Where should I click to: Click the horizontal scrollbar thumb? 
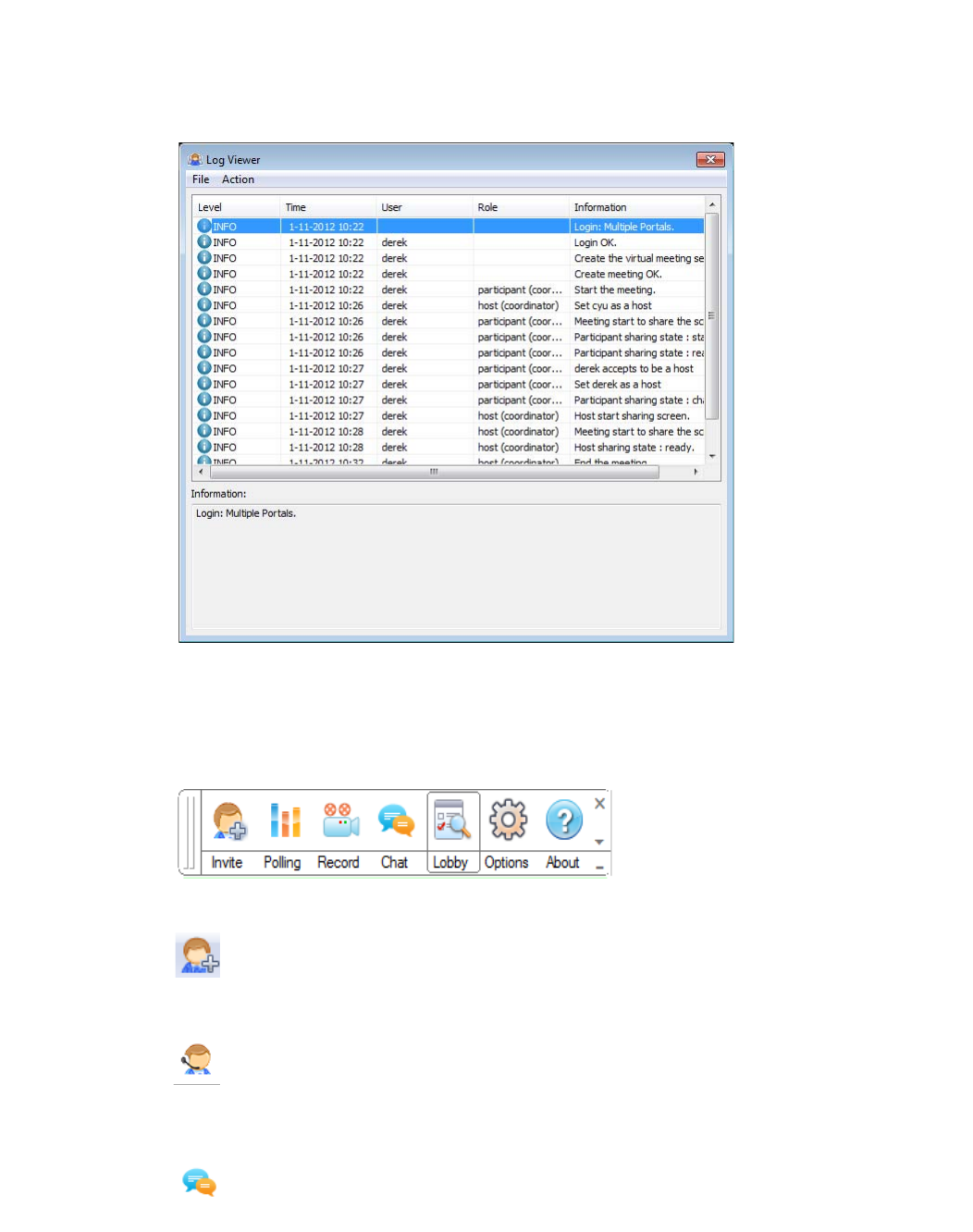point(435,472)
